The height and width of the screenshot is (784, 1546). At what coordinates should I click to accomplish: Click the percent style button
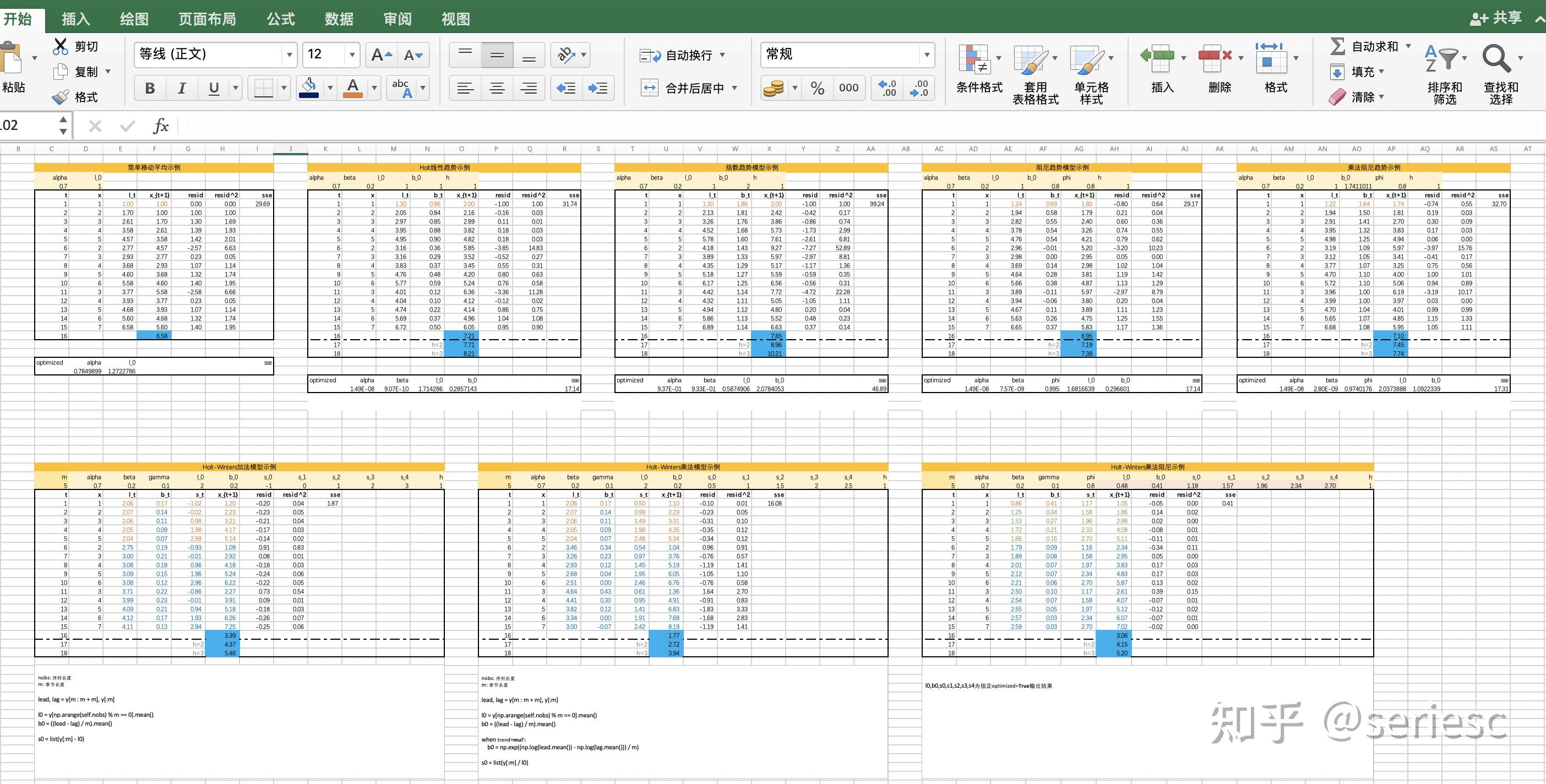tap(817, 88)
